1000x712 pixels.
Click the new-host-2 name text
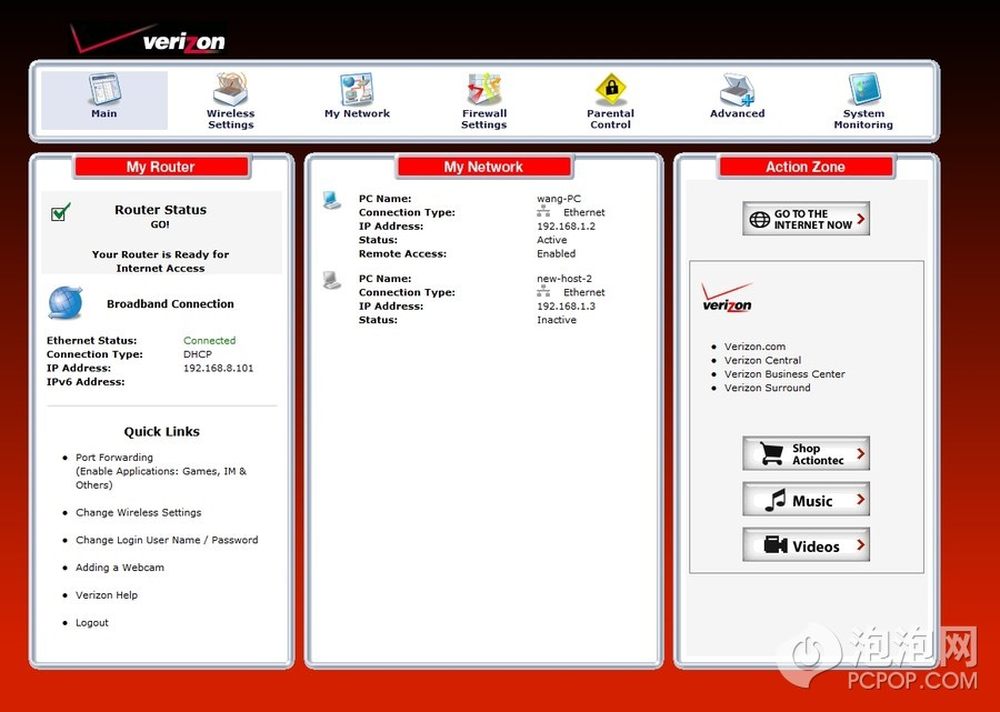[564, 279]
